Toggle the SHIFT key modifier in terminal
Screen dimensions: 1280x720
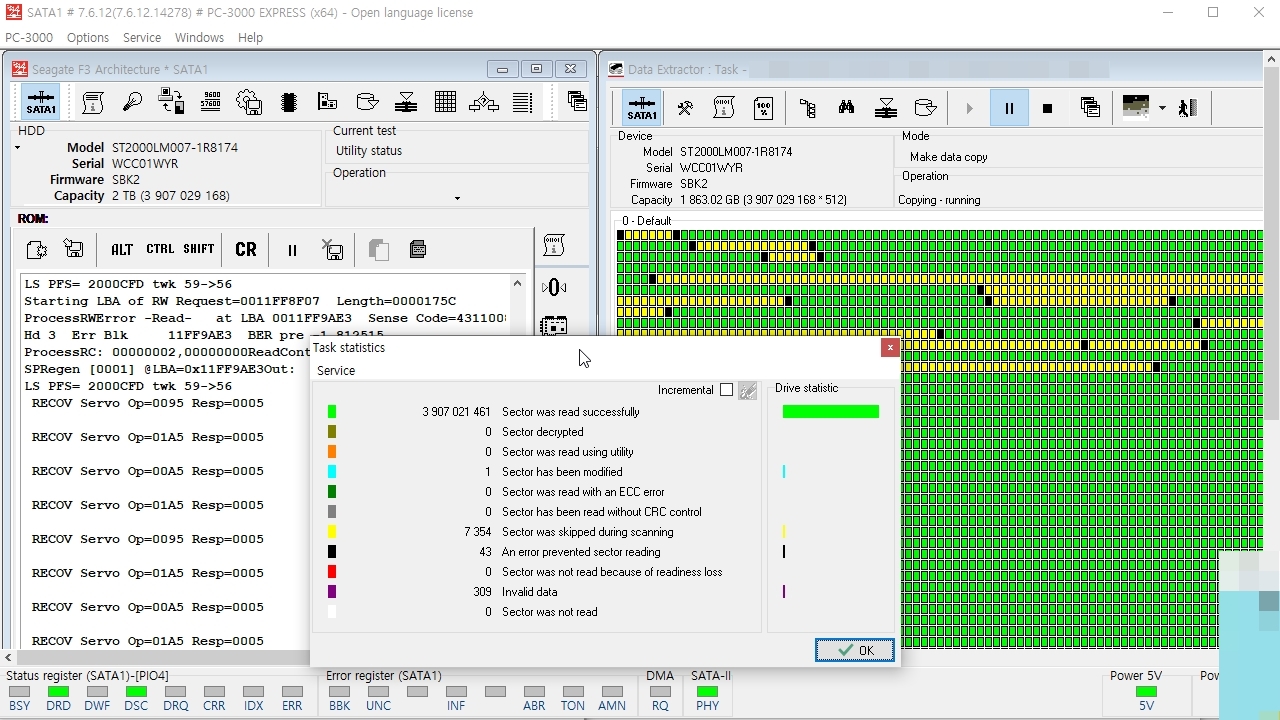pyautogui.click(x=198, y=250)
